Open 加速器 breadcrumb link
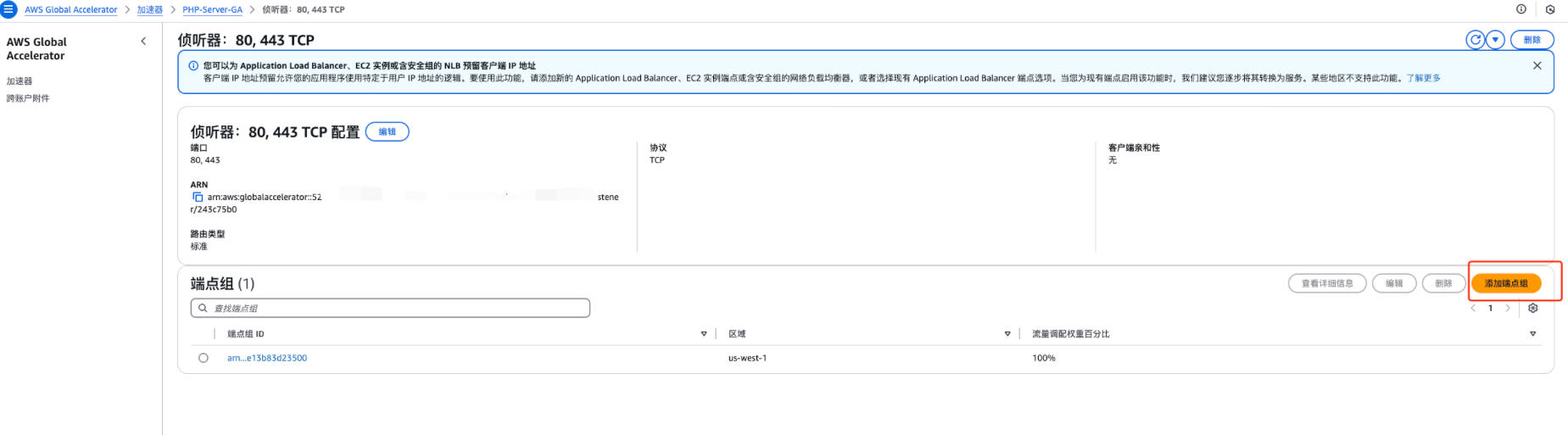Viewport: 1568px width, 435px height. coord(150,9)
